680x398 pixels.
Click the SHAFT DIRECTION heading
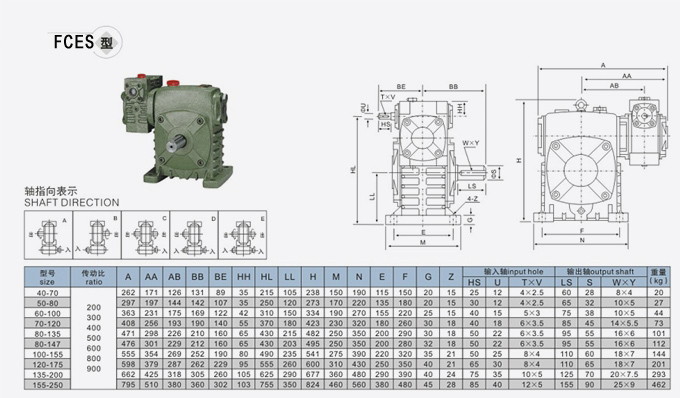point(72,202)
